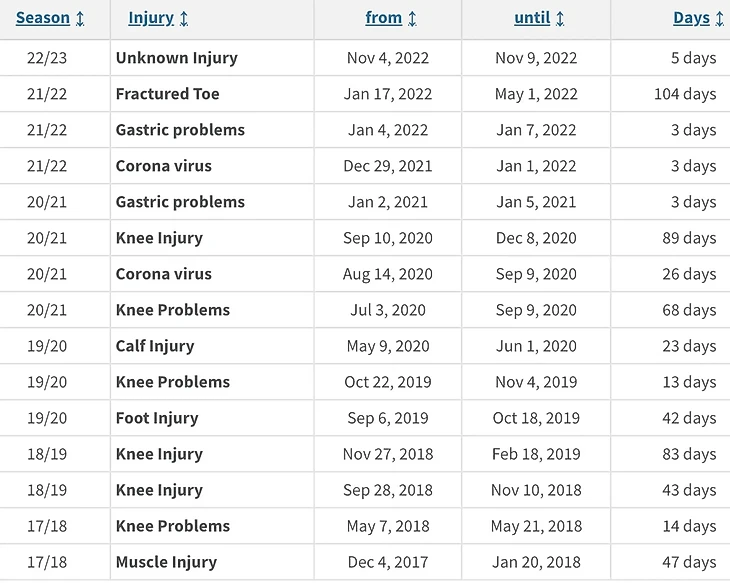Image resolution: width=730 pixels, height=583 pixels.
Task: Sort by the until date header
Action: click(x=532, y=18)
